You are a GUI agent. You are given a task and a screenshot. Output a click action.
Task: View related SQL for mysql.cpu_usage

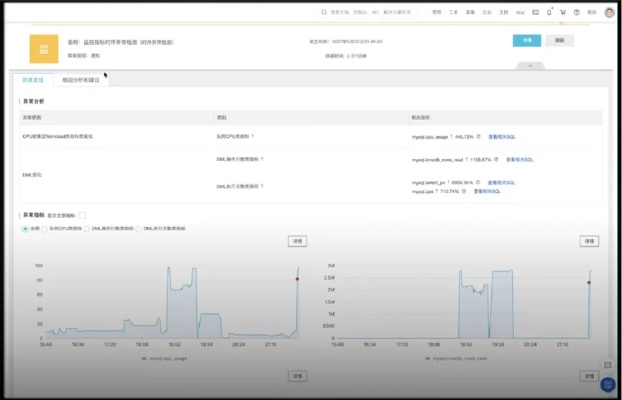[x=502, y=136]
